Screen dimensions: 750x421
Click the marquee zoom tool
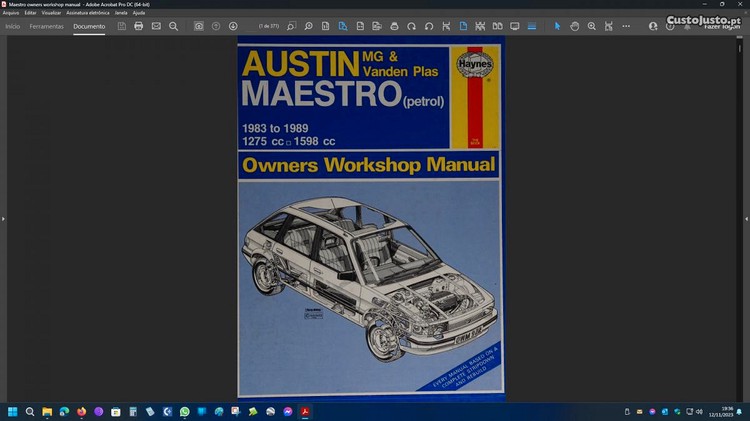click(291, 26)
